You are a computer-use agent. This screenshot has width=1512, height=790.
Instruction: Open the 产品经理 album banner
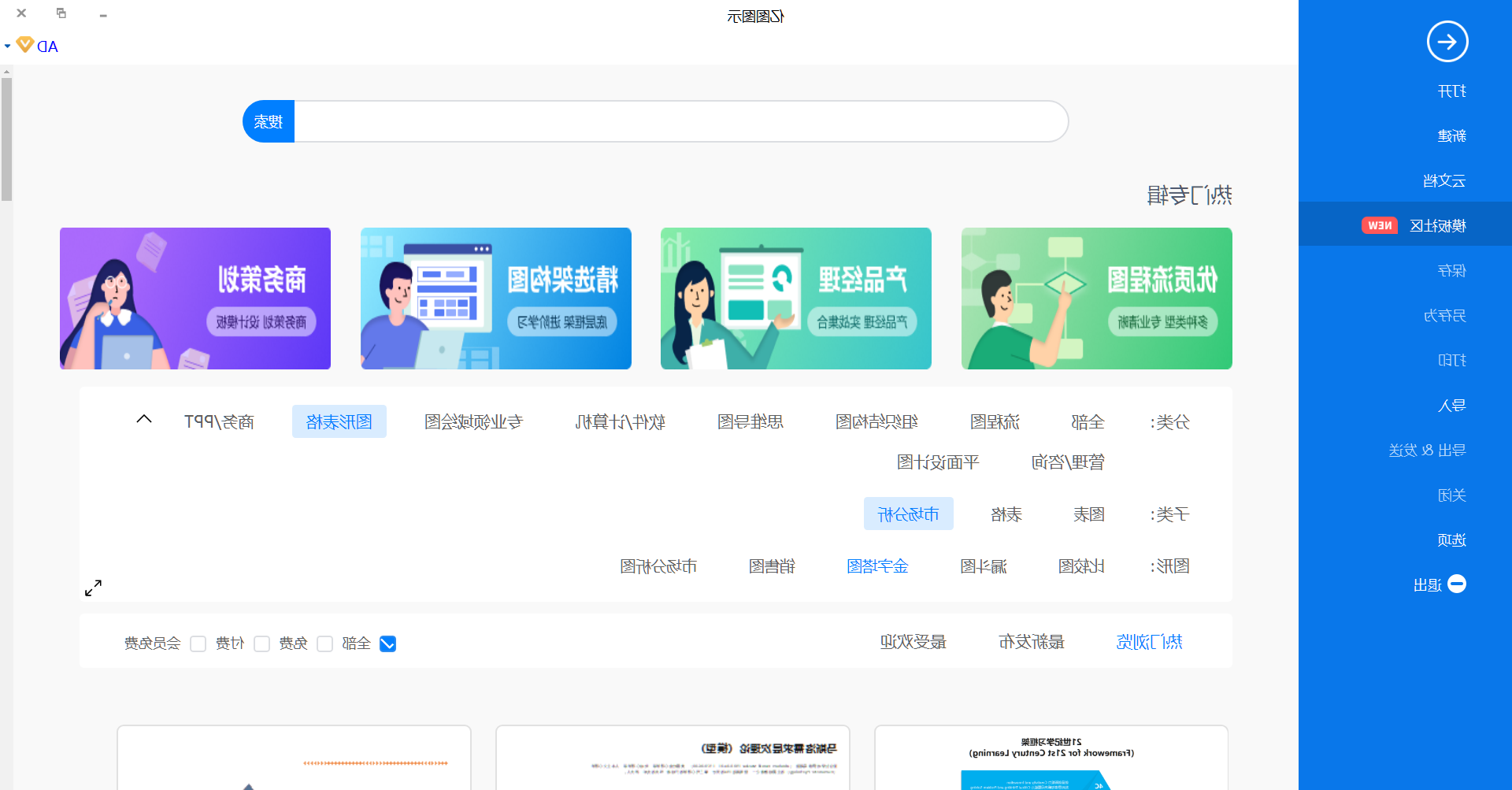pos(796,299)
